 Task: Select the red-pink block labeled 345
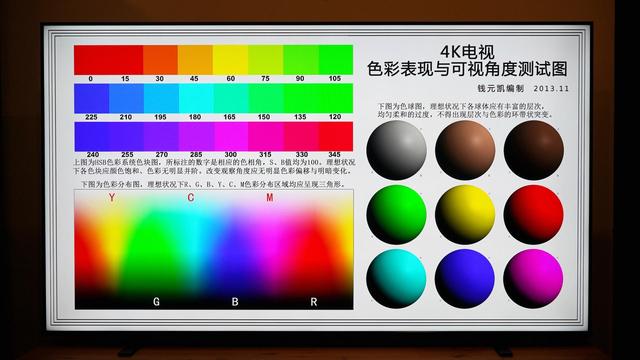point(336,136)
